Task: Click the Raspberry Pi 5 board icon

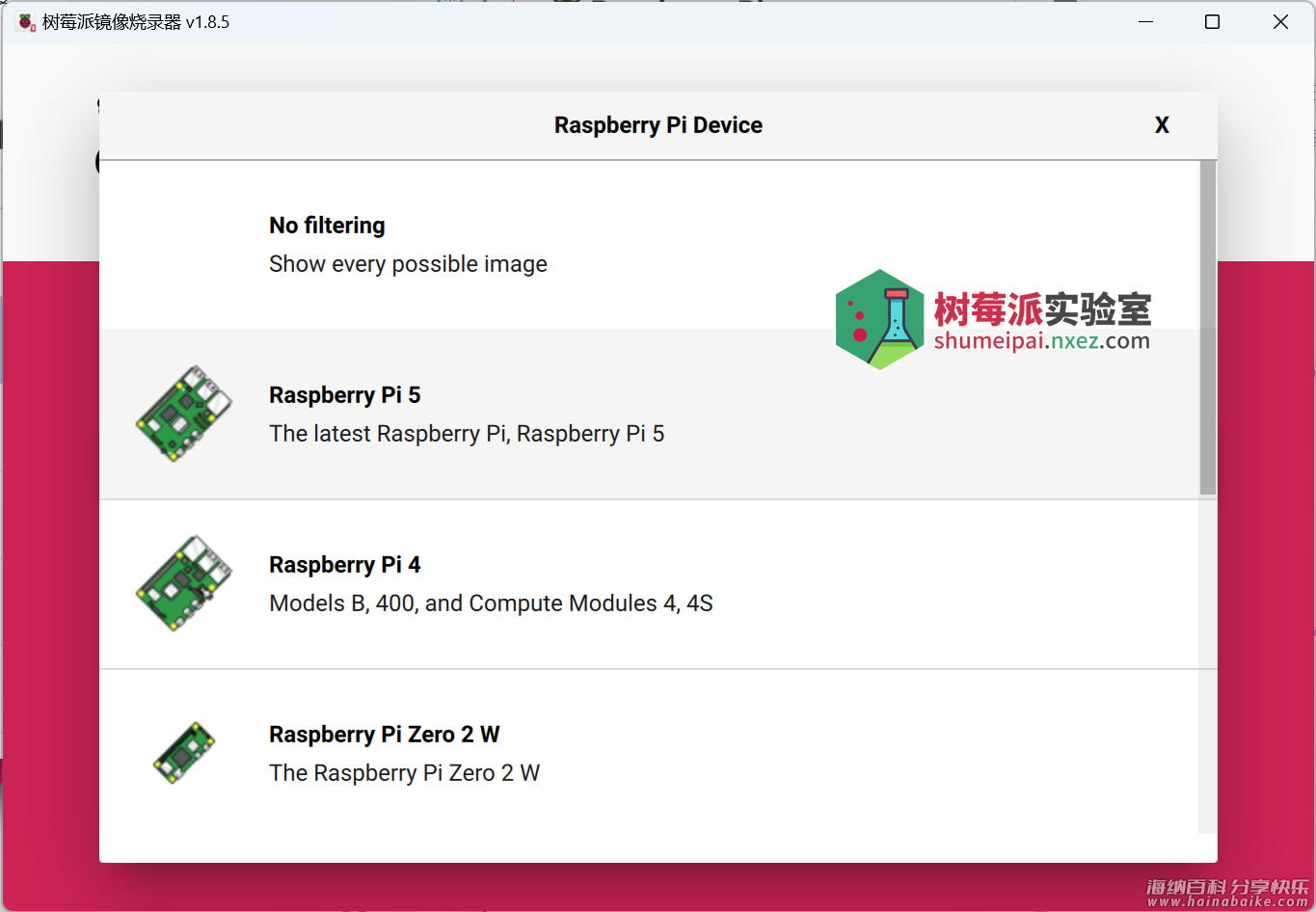Action: (x=184, y=414)
